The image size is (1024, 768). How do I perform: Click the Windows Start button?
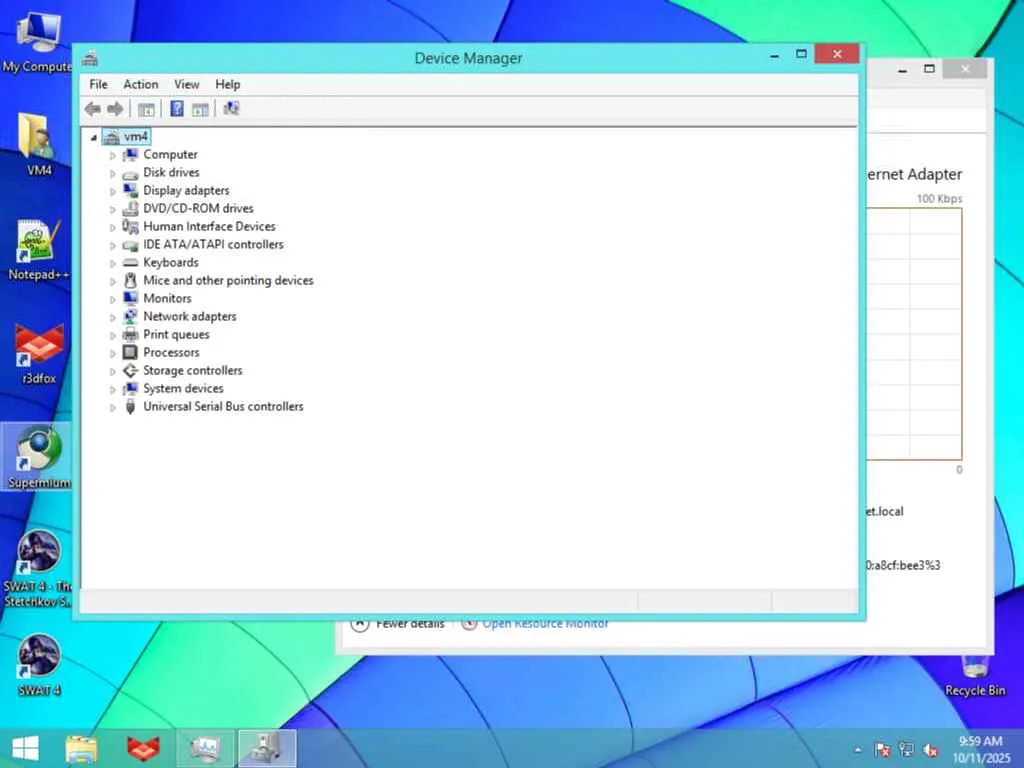click(25, 748)
